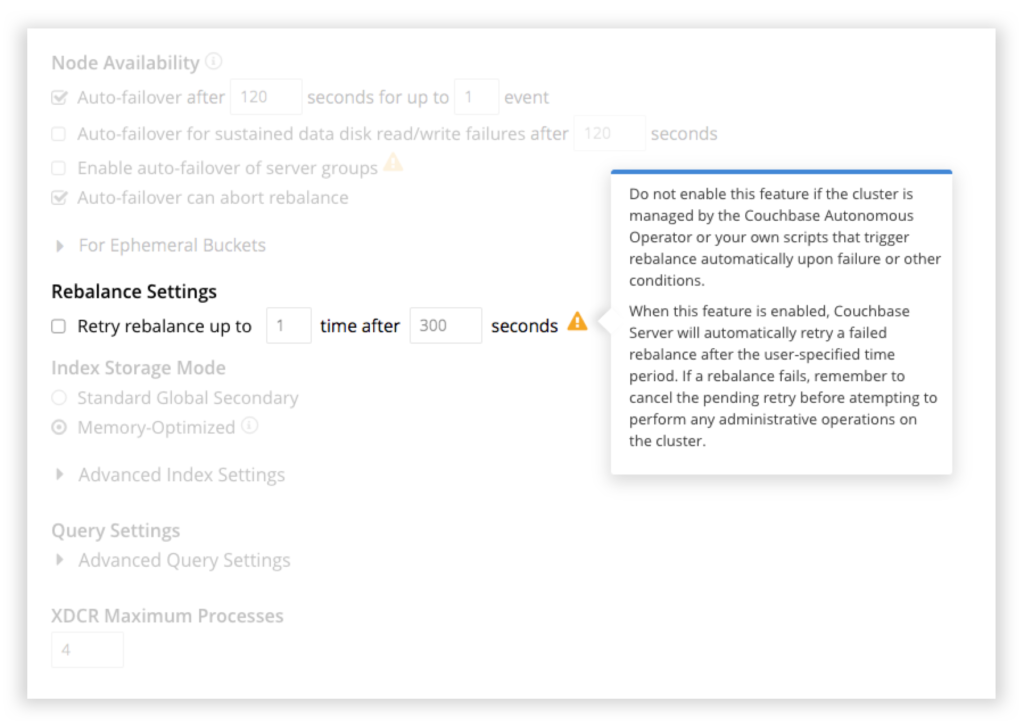The height and width of the screenshot is (726, 1024).
Task: Click the auto-failover 120 seconds field
Action: pyautogui.click(x=265, y=96)
